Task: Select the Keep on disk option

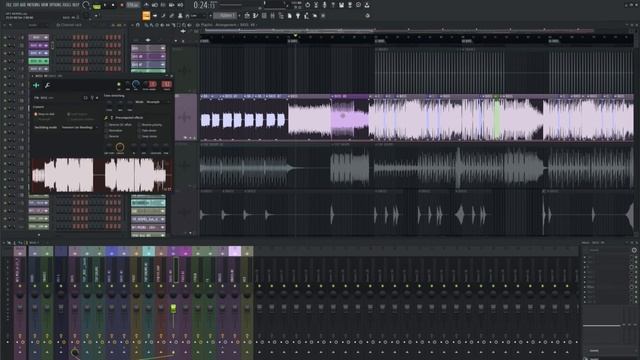Action: [44, 114]
